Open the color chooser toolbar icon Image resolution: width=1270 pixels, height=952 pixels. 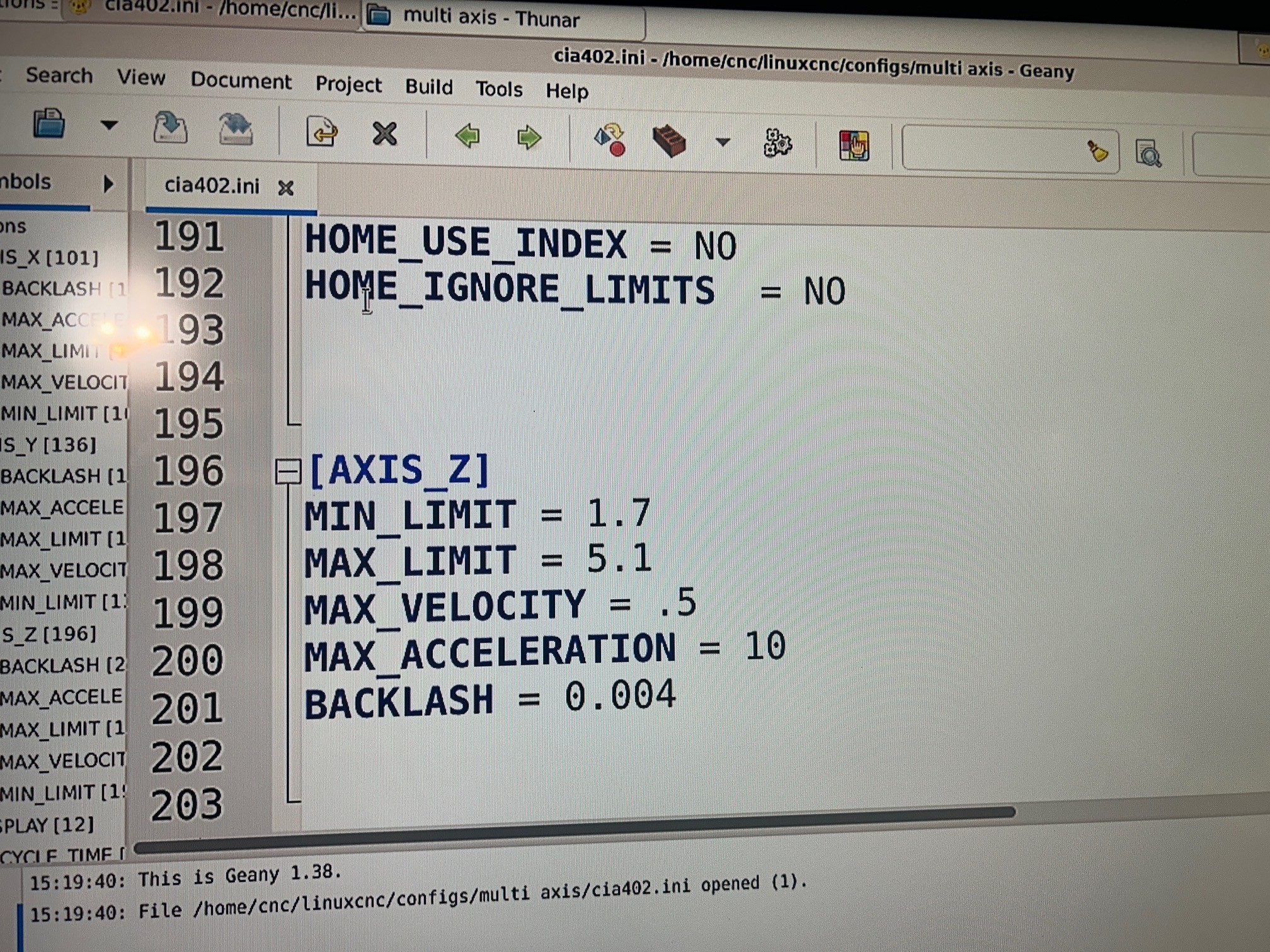[854, 146]
